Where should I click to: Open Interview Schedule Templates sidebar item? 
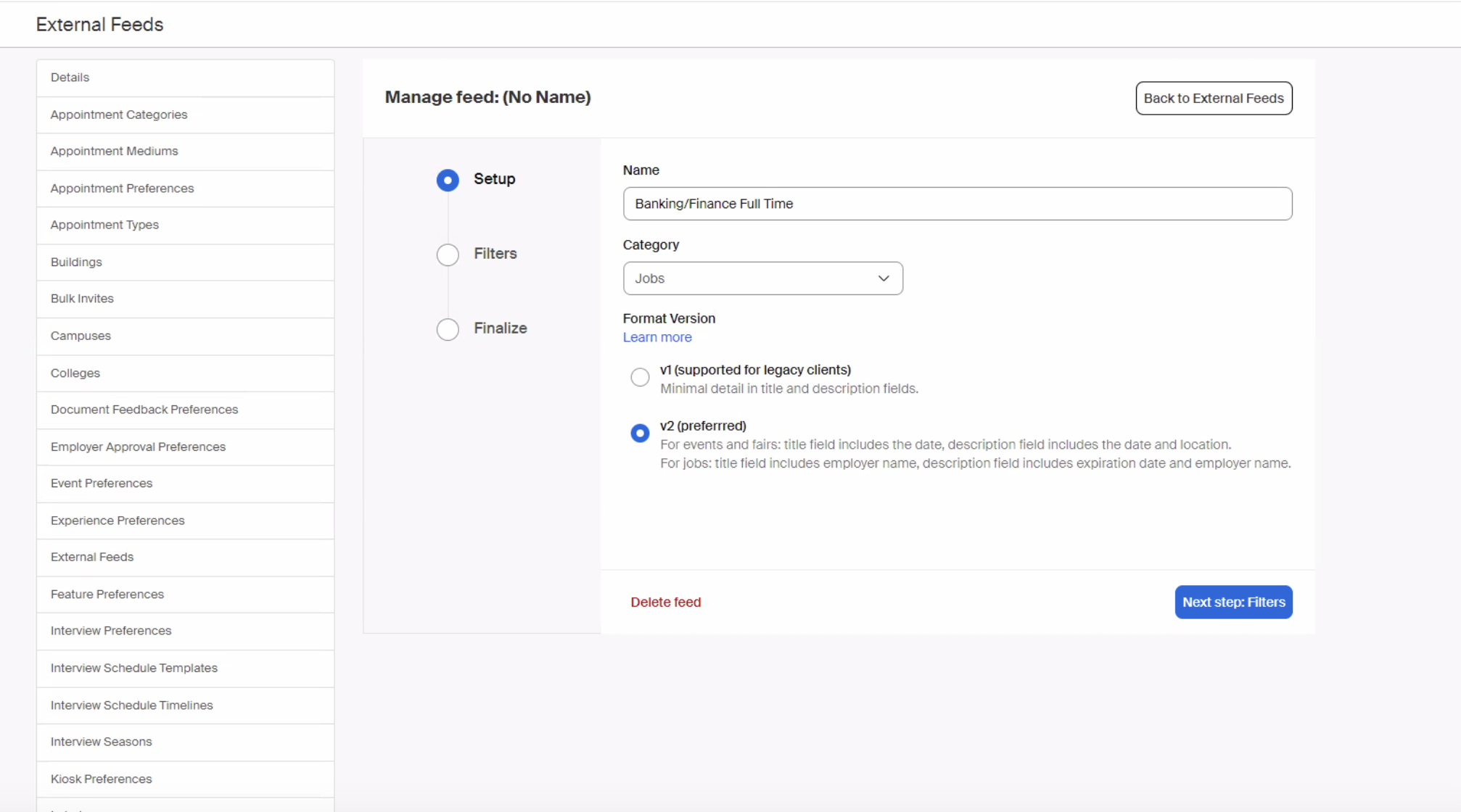(134, 668)
